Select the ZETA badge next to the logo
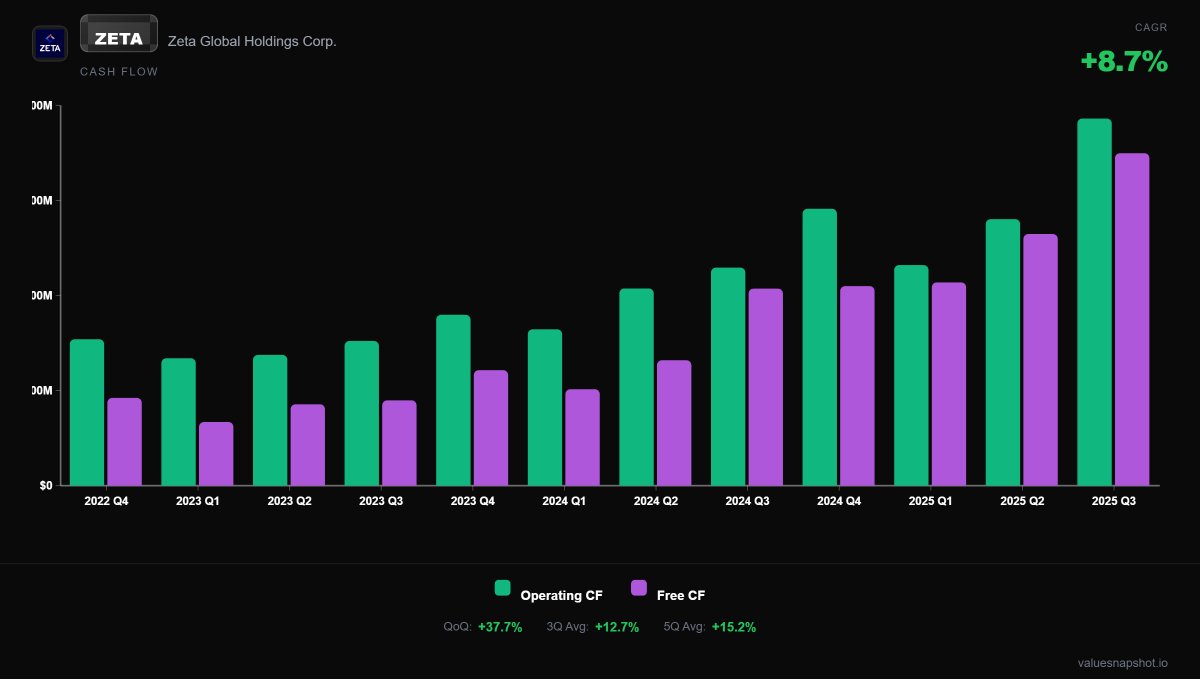Image resolution: width=1200 pixels, height=679 pixels. 118,33
